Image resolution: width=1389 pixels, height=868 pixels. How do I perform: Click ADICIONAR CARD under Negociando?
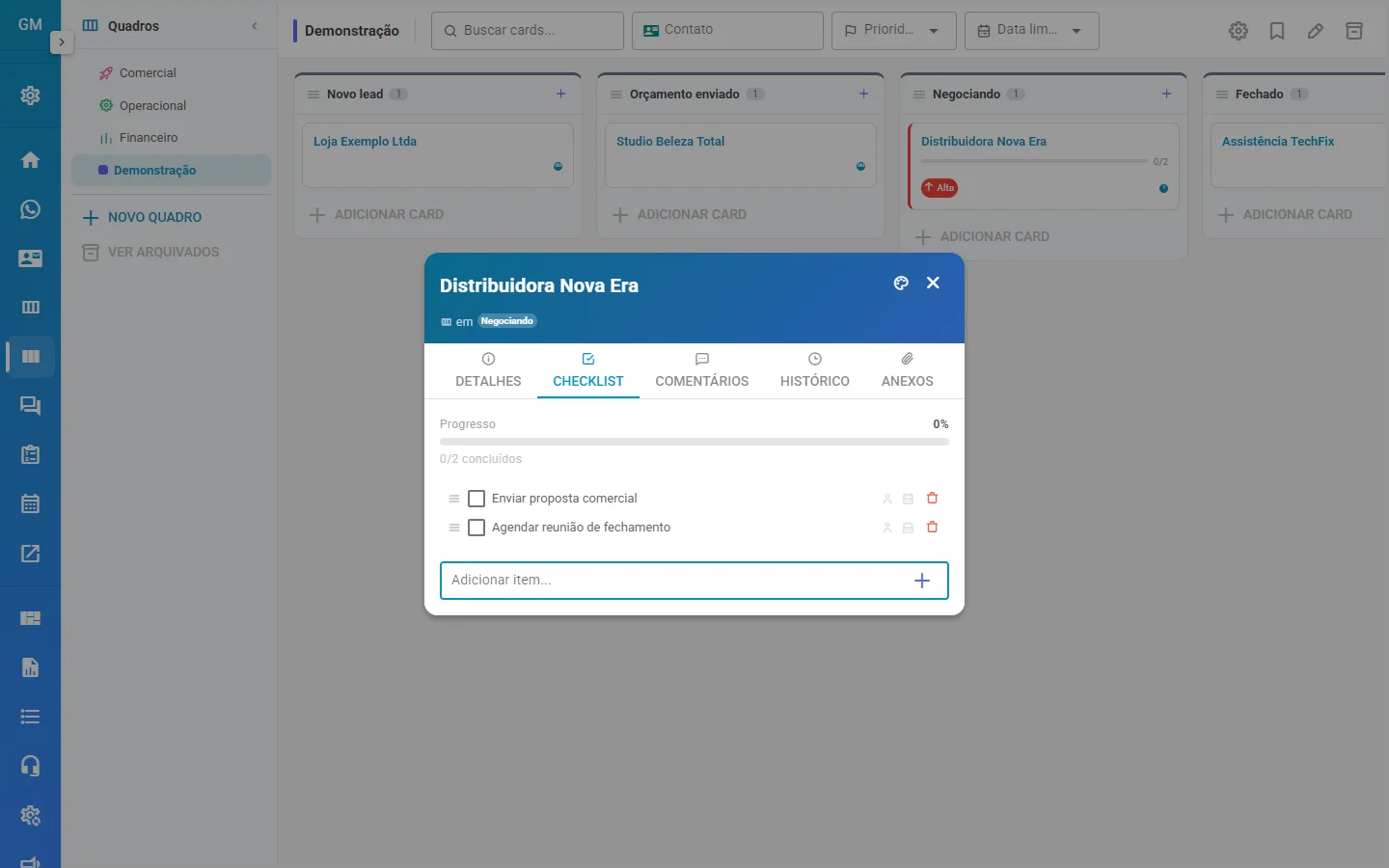coord(982,236)
